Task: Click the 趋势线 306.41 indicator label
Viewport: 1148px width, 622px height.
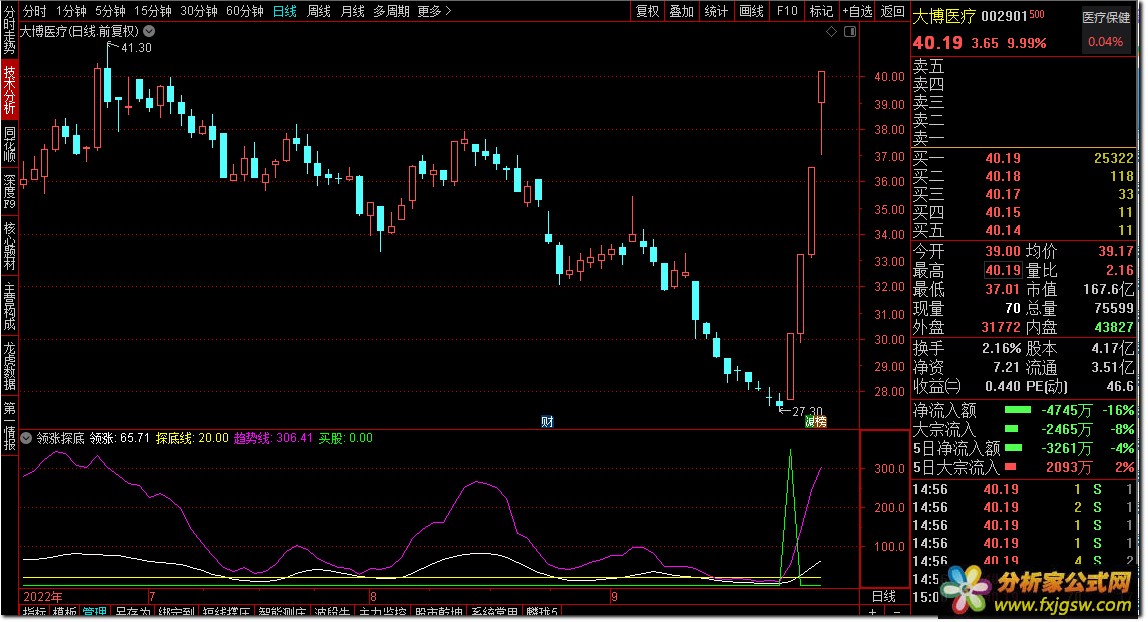Action: (x=273, y=438)
